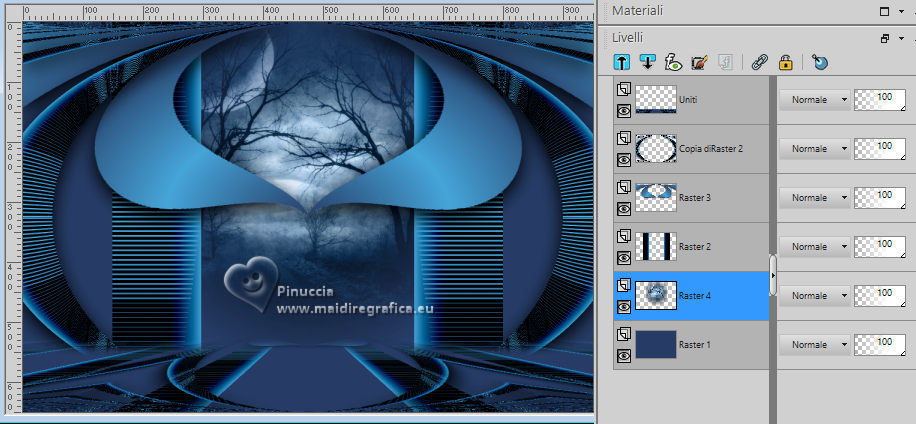Click the opacity 100 field for Raster 2
This screenshot has width=916, height=424.
point(880,247)
